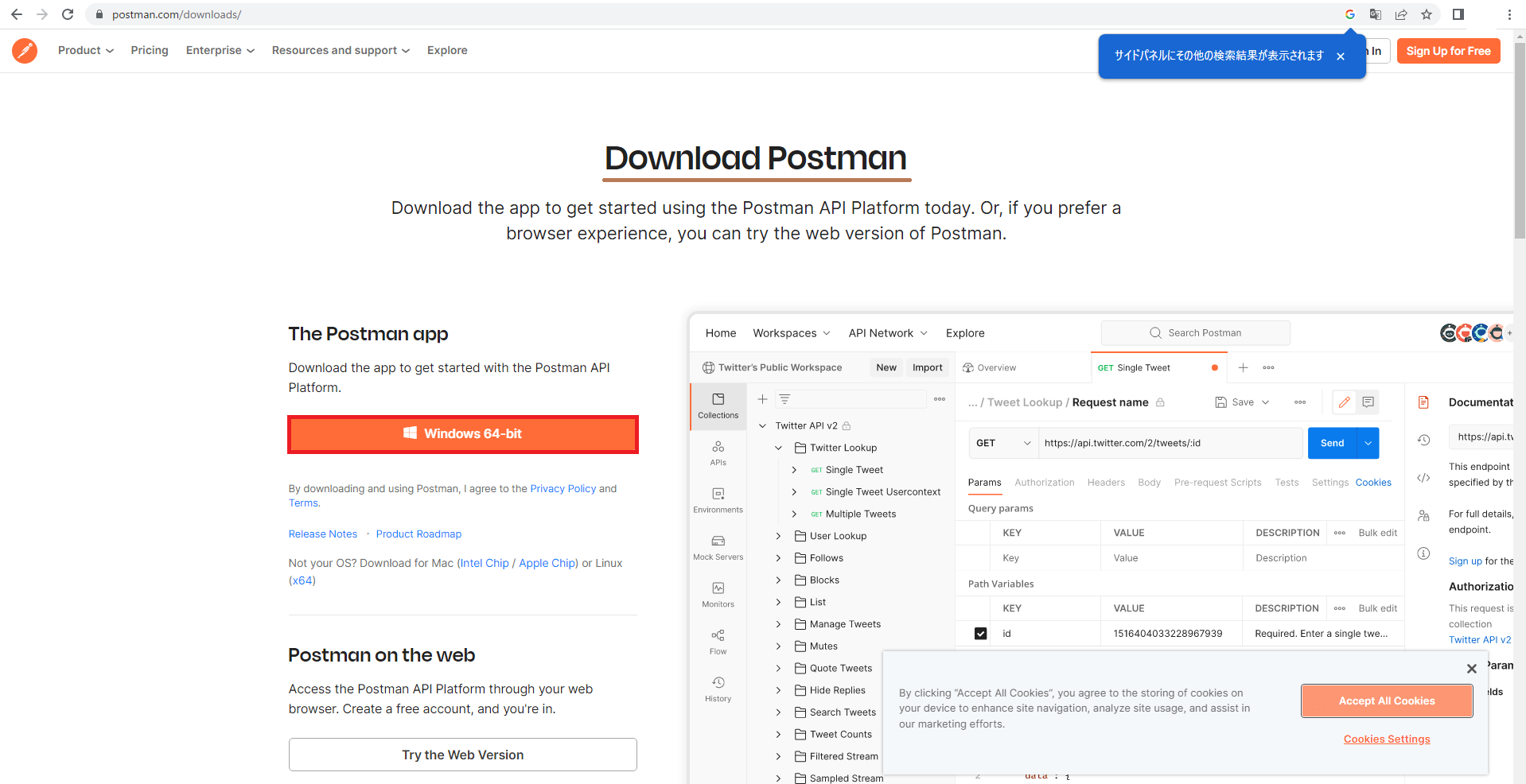
Task: Select the Pre-request Scripts tab
Action: (x=1218, y=483)
